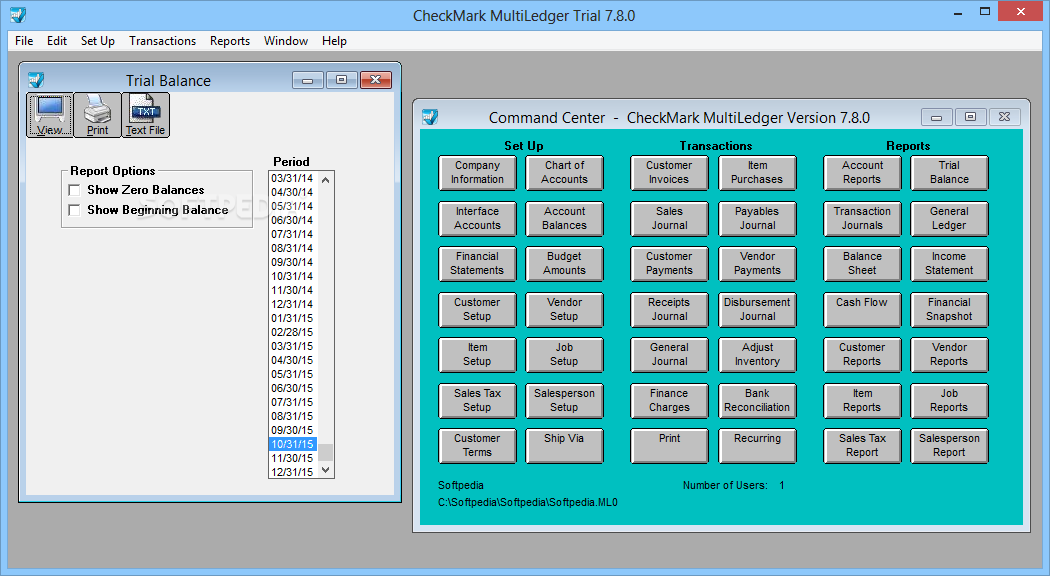Click the Print icon in Trial Balance

[x=97, y=115]
